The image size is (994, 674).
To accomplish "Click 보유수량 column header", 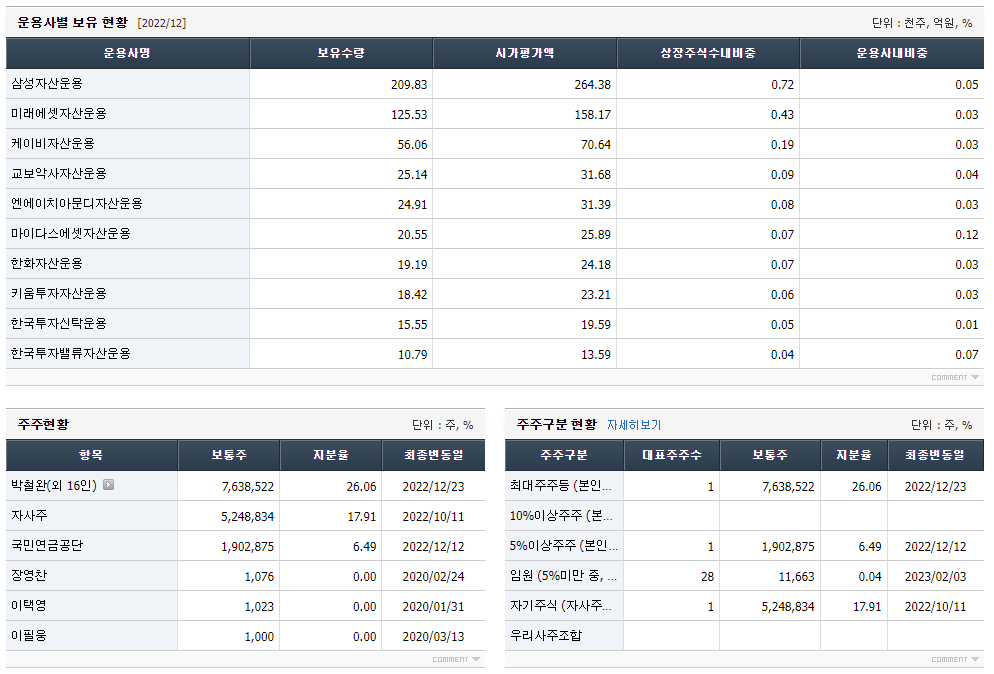I will (x=341, y=53).
